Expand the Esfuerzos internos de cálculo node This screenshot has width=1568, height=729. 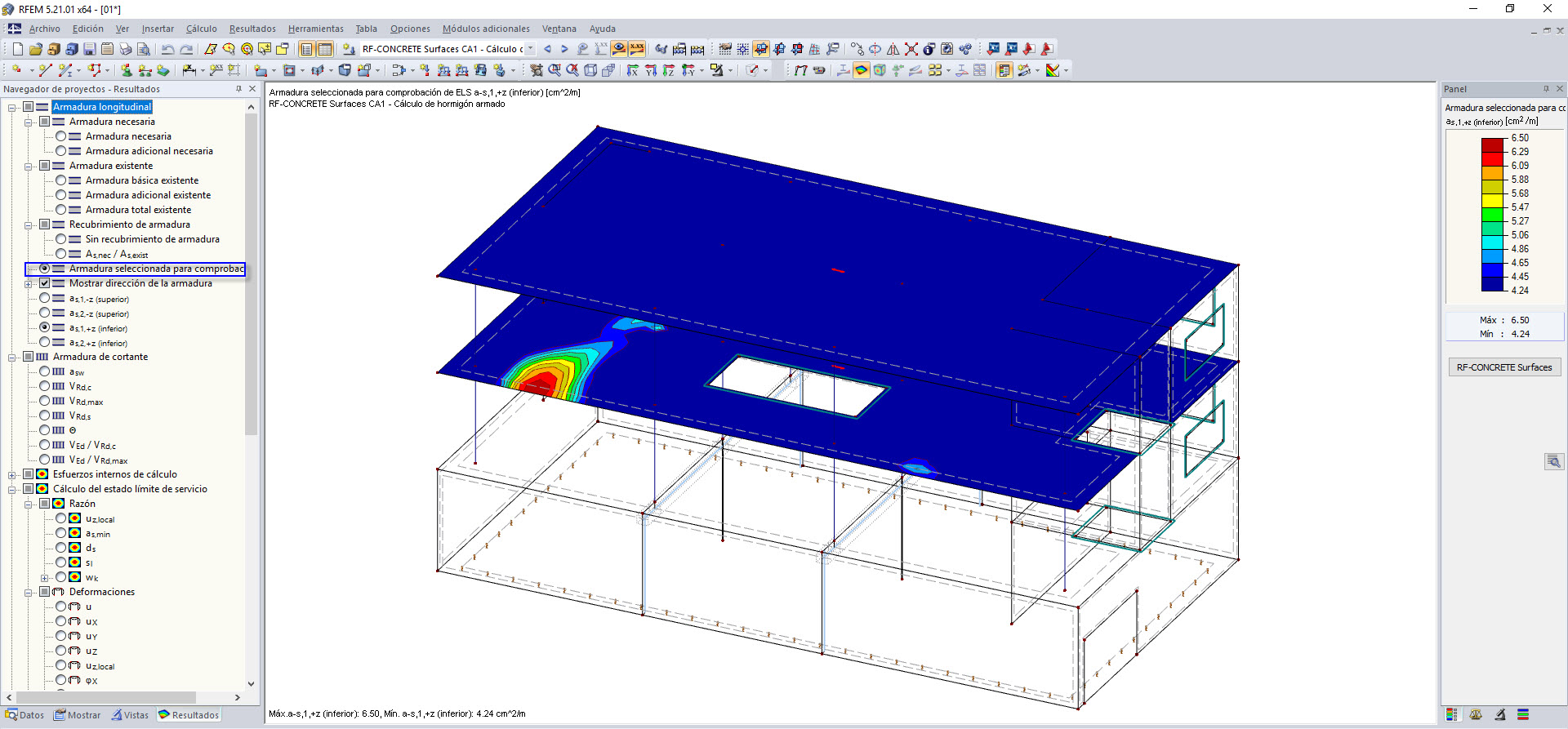tap(11, 474)
